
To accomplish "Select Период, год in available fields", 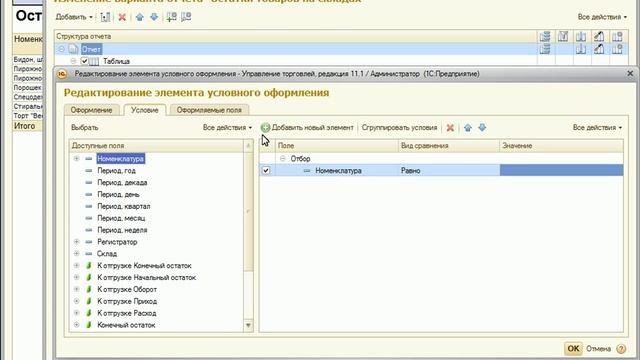I will [116, 171].
